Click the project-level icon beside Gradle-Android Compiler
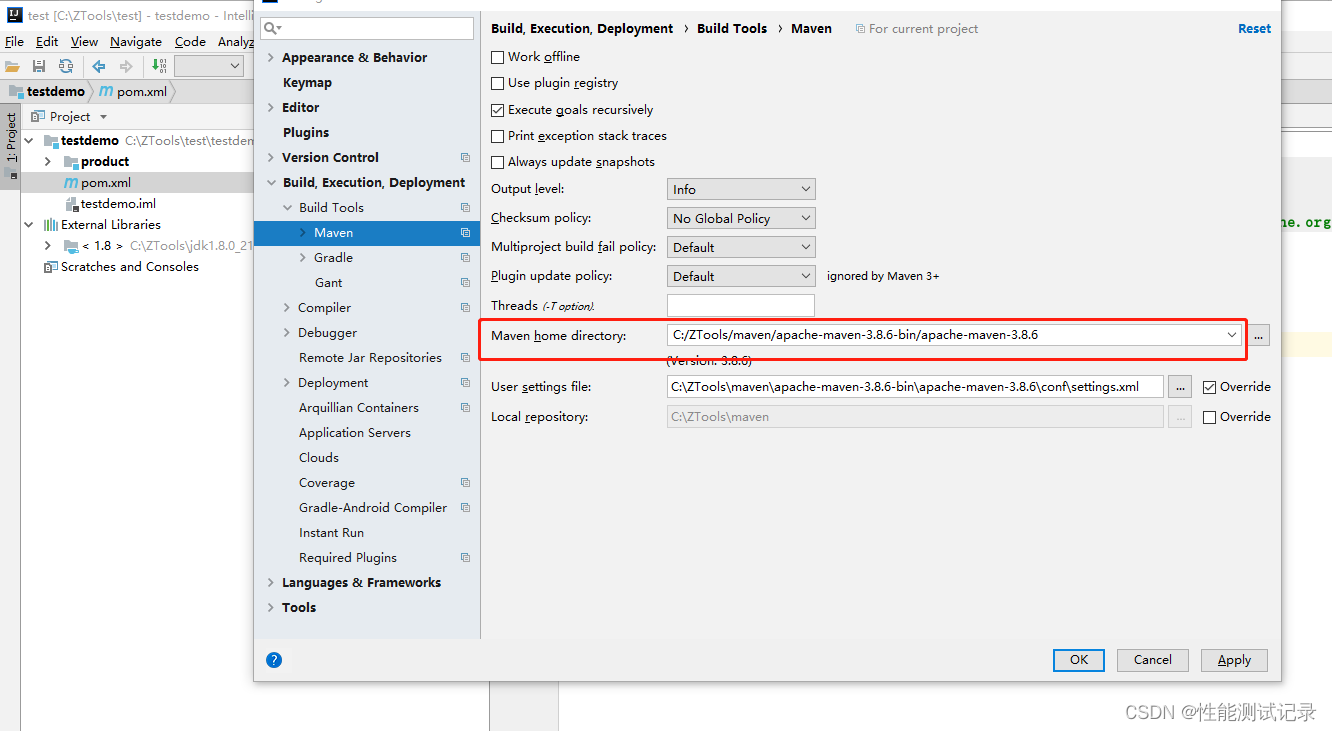Image resolution: width=1332 pixels, height=731 pixels. click(465, 508)
